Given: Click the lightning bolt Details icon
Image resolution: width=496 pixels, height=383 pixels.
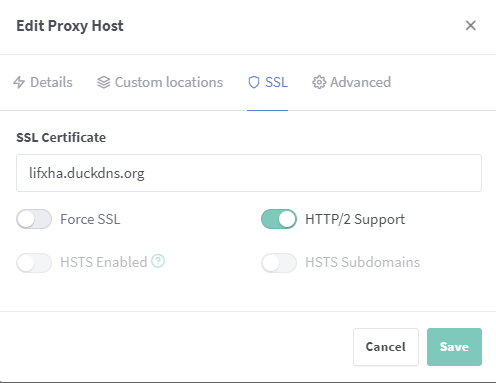Looking at the screenshot, I should [x=19, y=82].
